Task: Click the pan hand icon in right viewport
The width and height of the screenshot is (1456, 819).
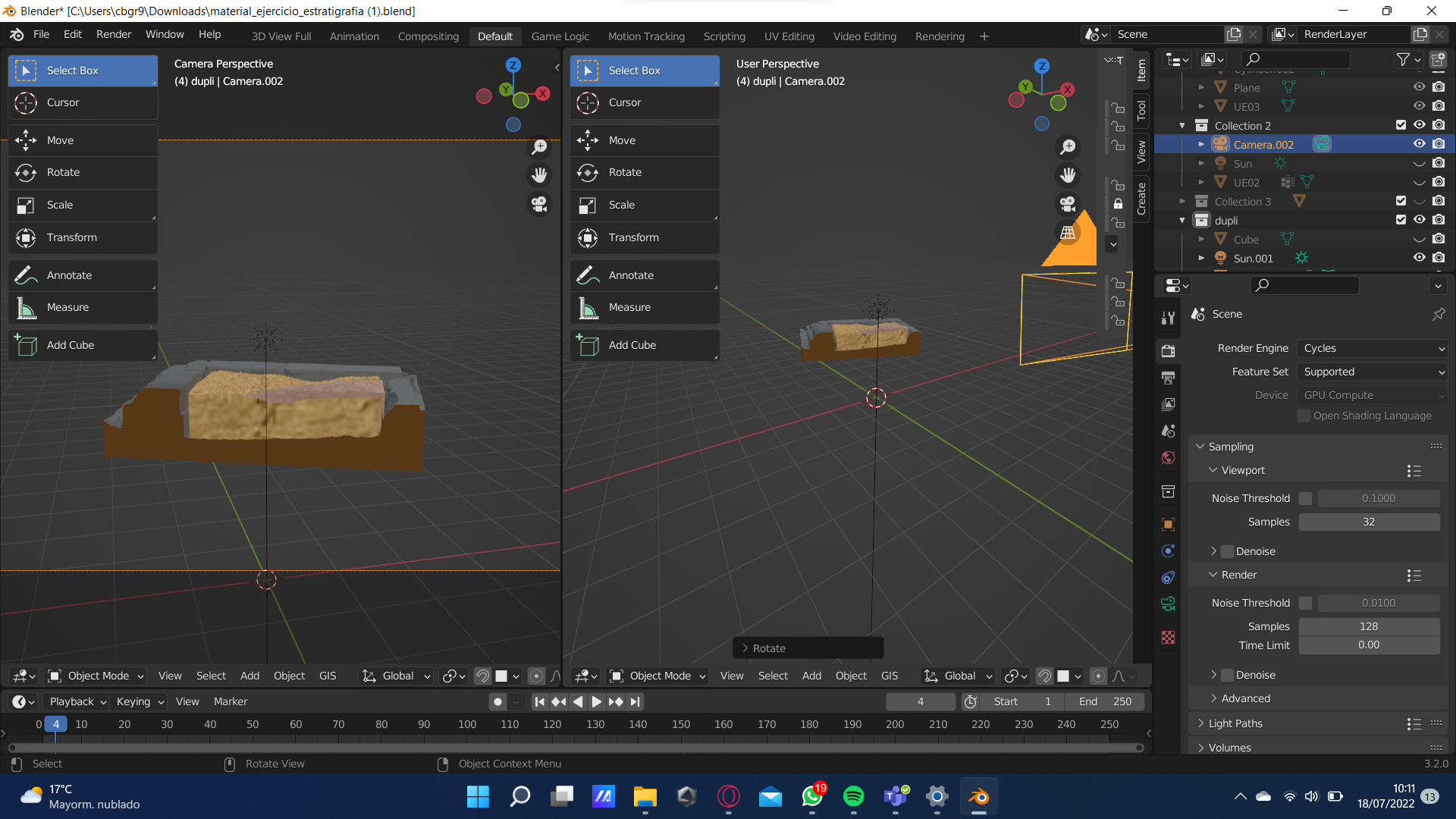Action: 1068,175
